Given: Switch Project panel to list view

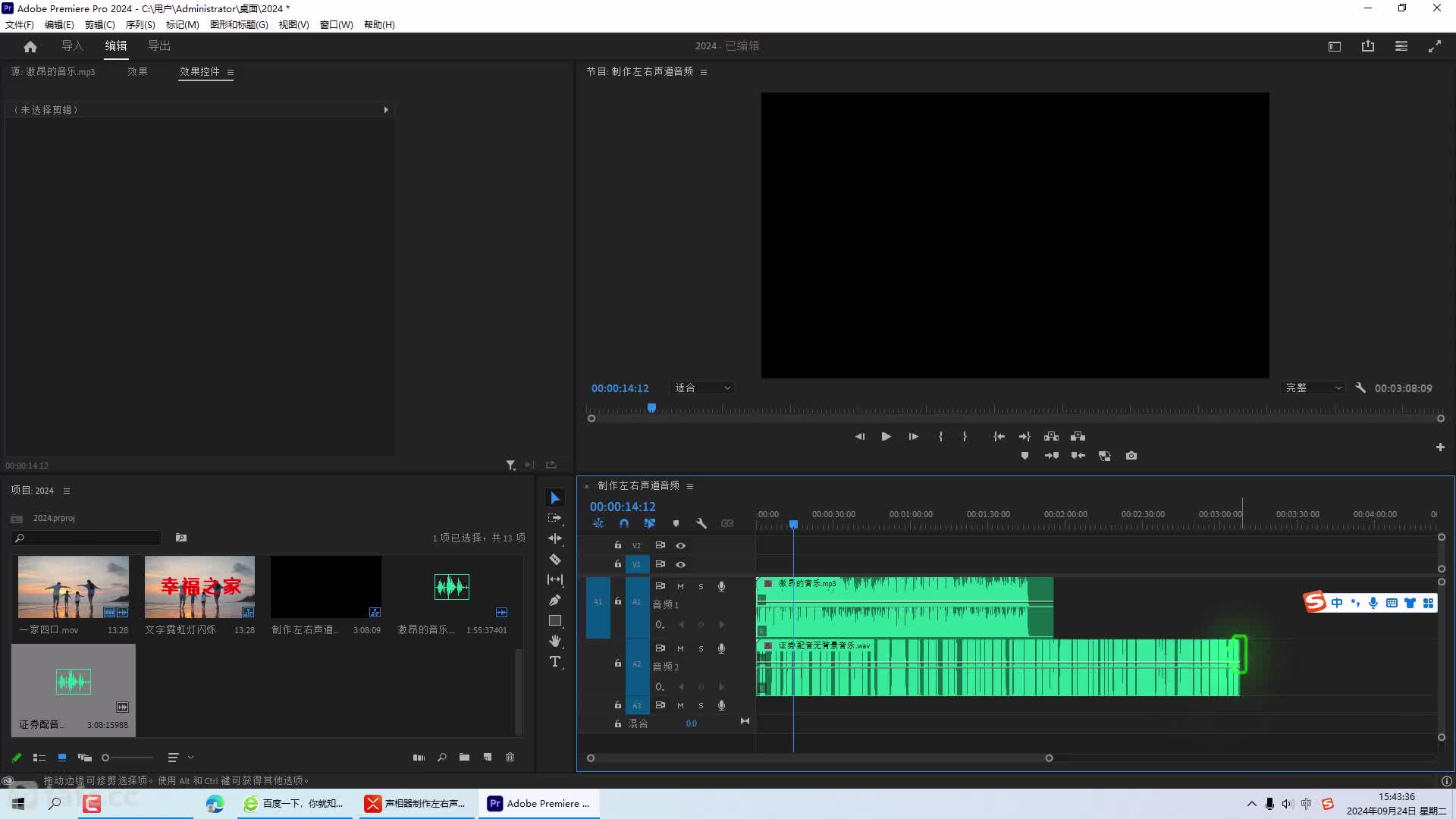Looking at the screenshot, I should (39, 757).
